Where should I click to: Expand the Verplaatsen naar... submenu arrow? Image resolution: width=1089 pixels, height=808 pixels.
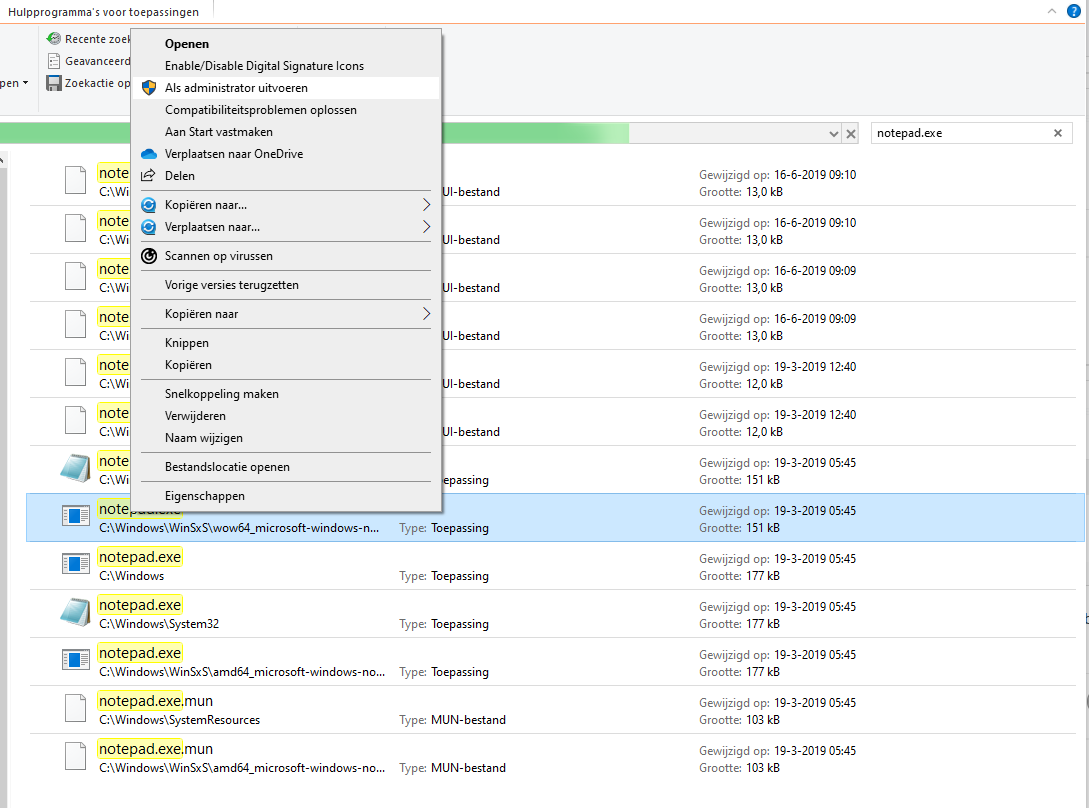(x=426, y=227)
